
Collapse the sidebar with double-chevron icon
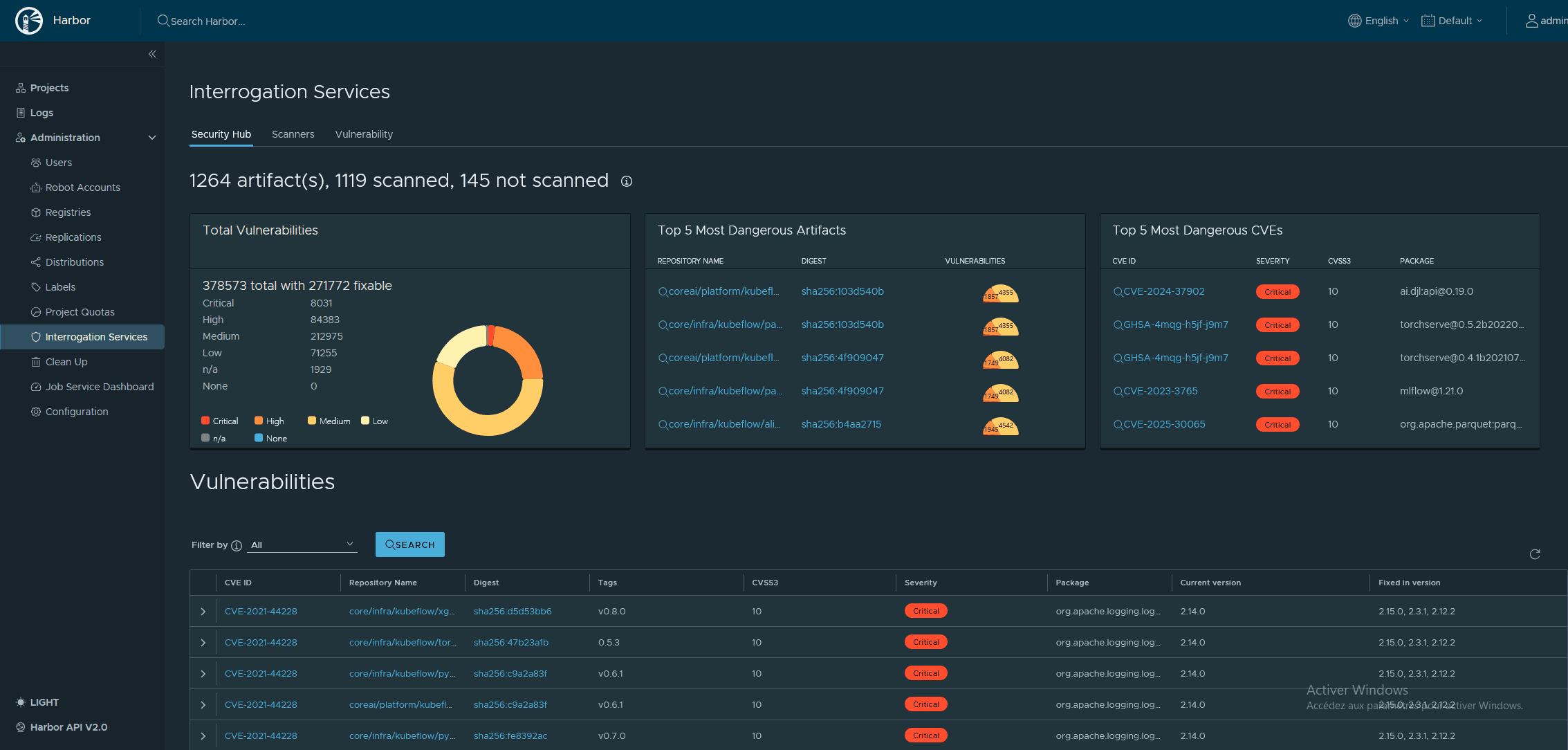tap(152, 54)
